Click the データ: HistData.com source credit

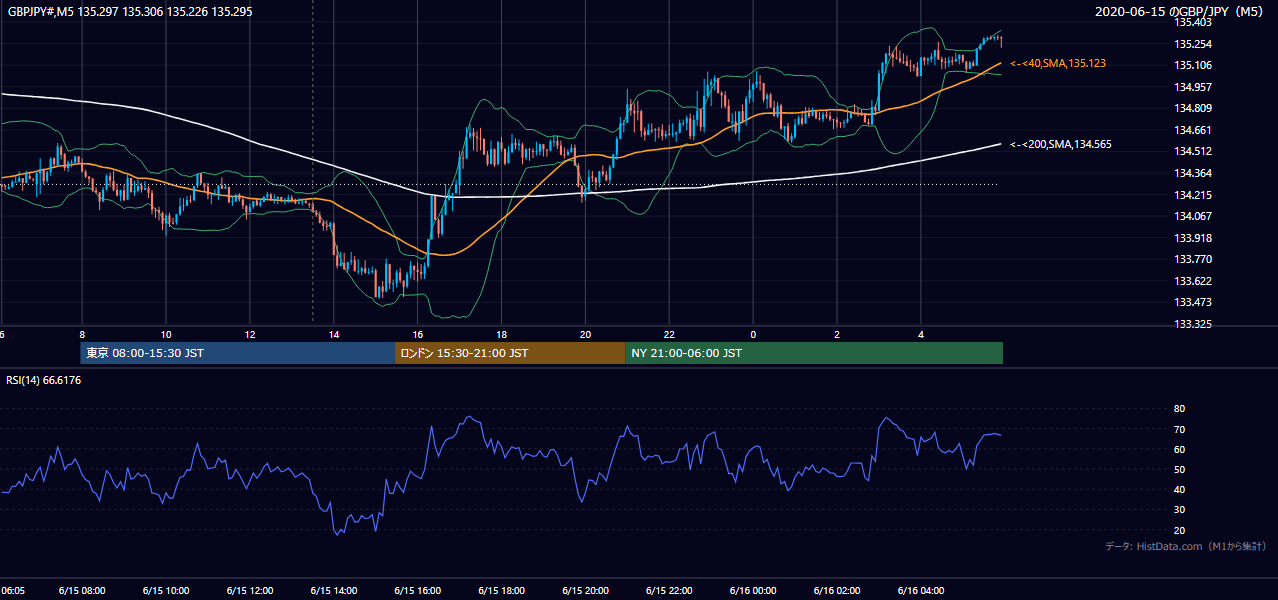tap(1186, 546)
